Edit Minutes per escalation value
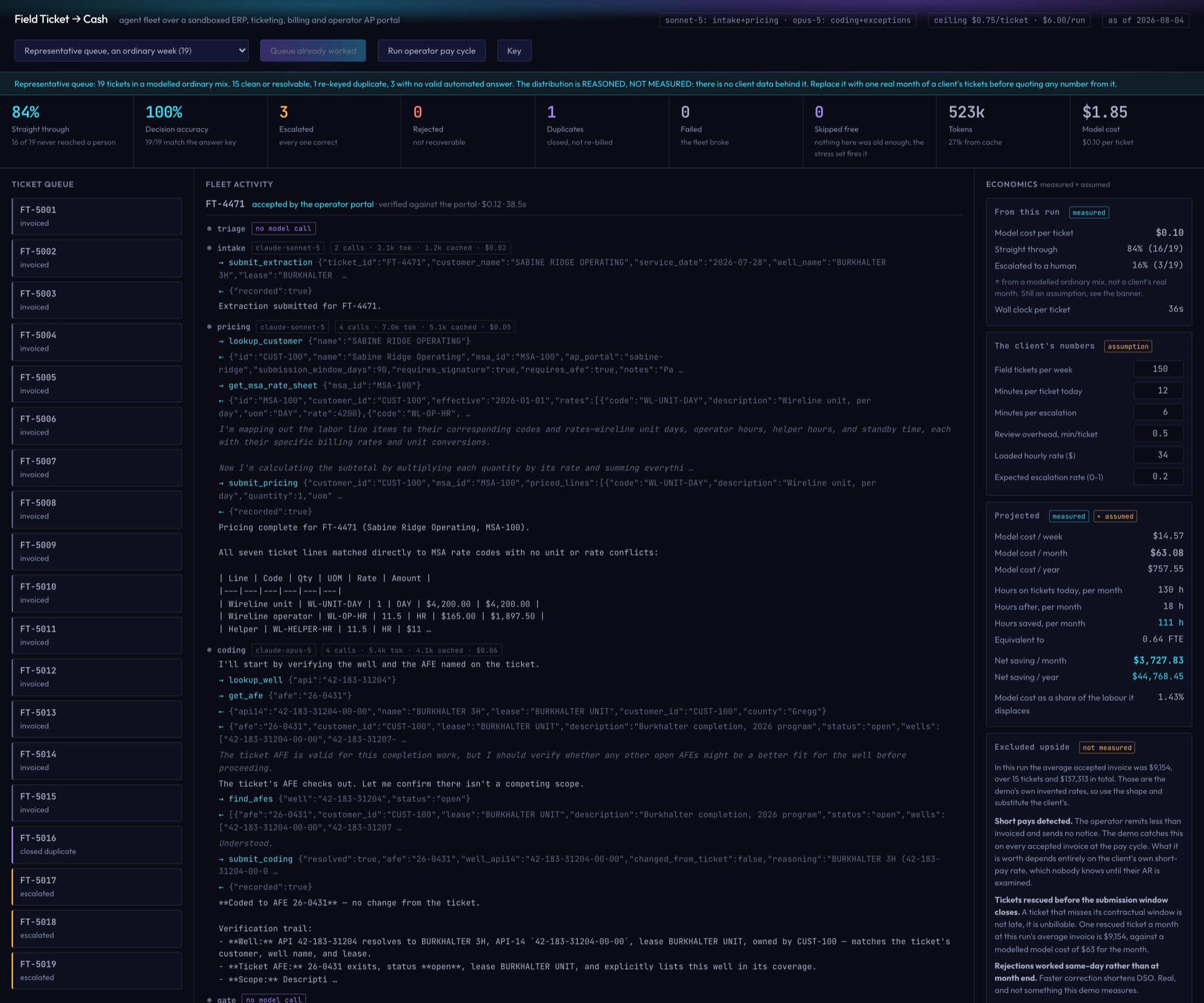The height and width of the screenshot is (1003, 1204). pyautogui.click(x=1158, y=412)
